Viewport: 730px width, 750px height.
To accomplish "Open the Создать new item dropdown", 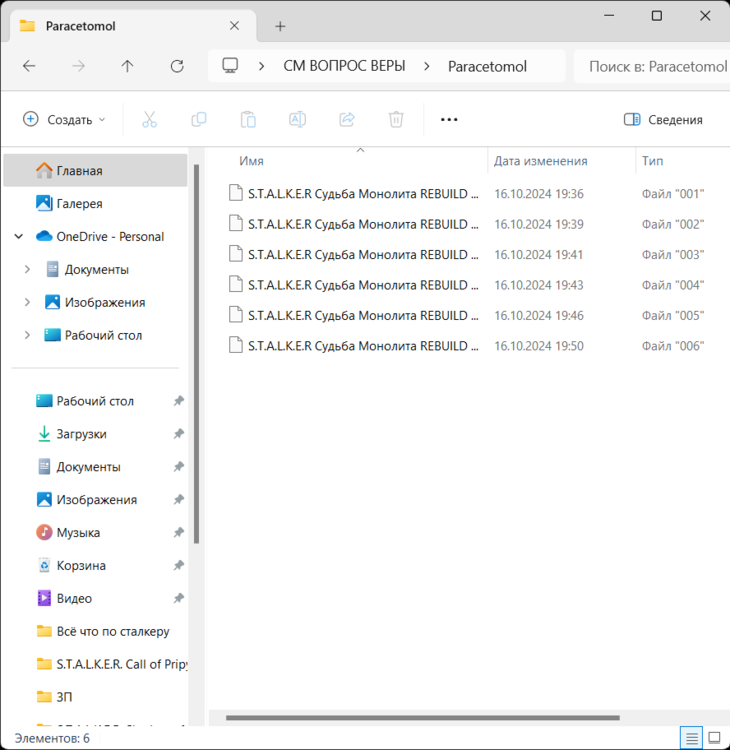I will (x=64, y=120).
